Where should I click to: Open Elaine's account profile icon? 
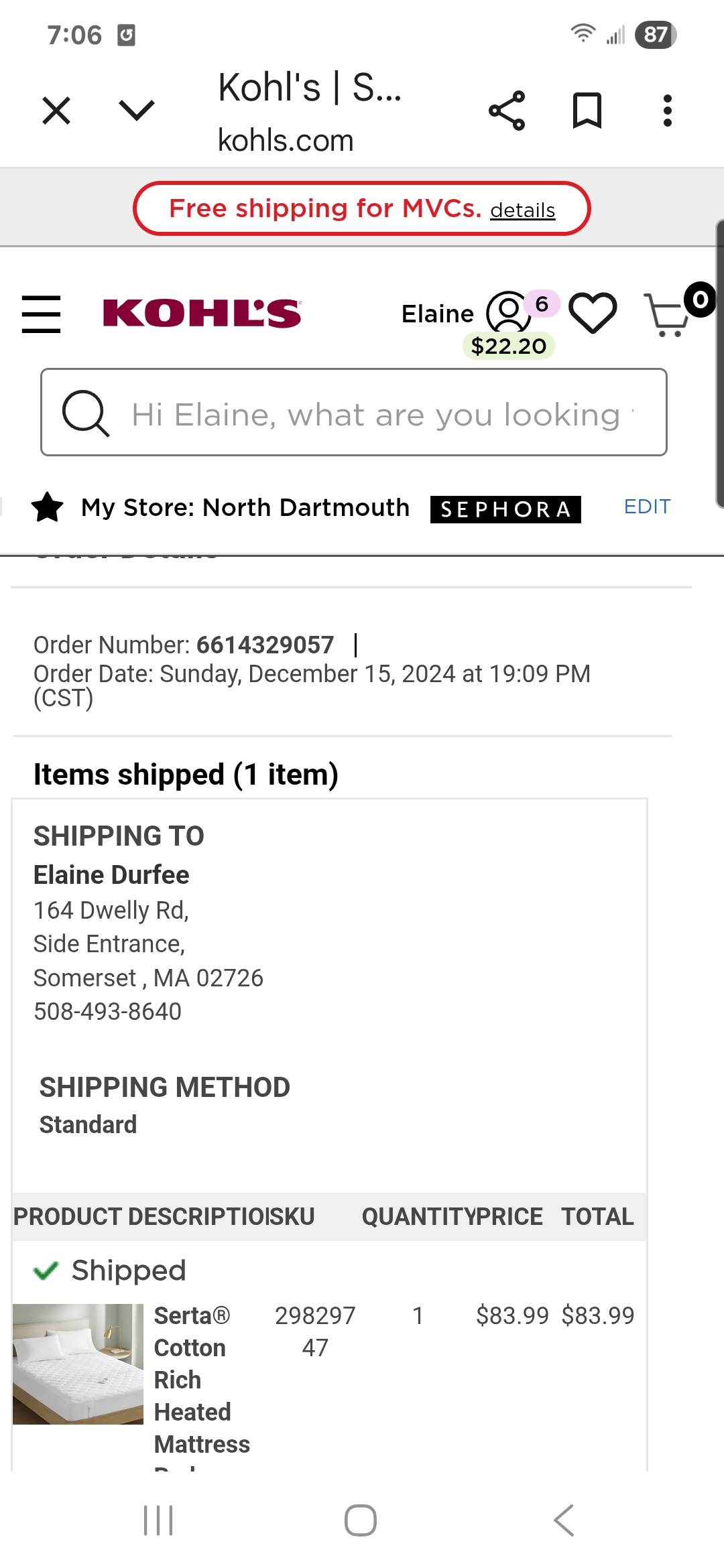pyautogui.click(x=508, y=312)
